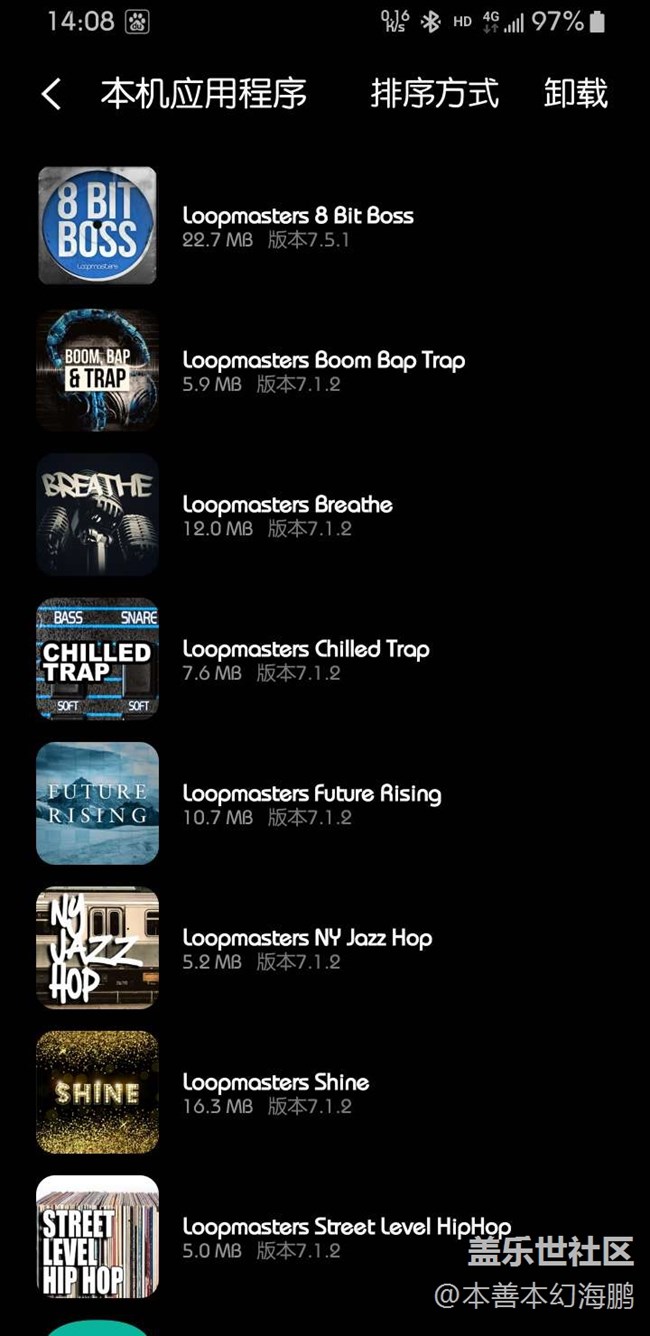Tap the battery indicator in status bar
The image size is (650, 1336).
click(597, 22)
